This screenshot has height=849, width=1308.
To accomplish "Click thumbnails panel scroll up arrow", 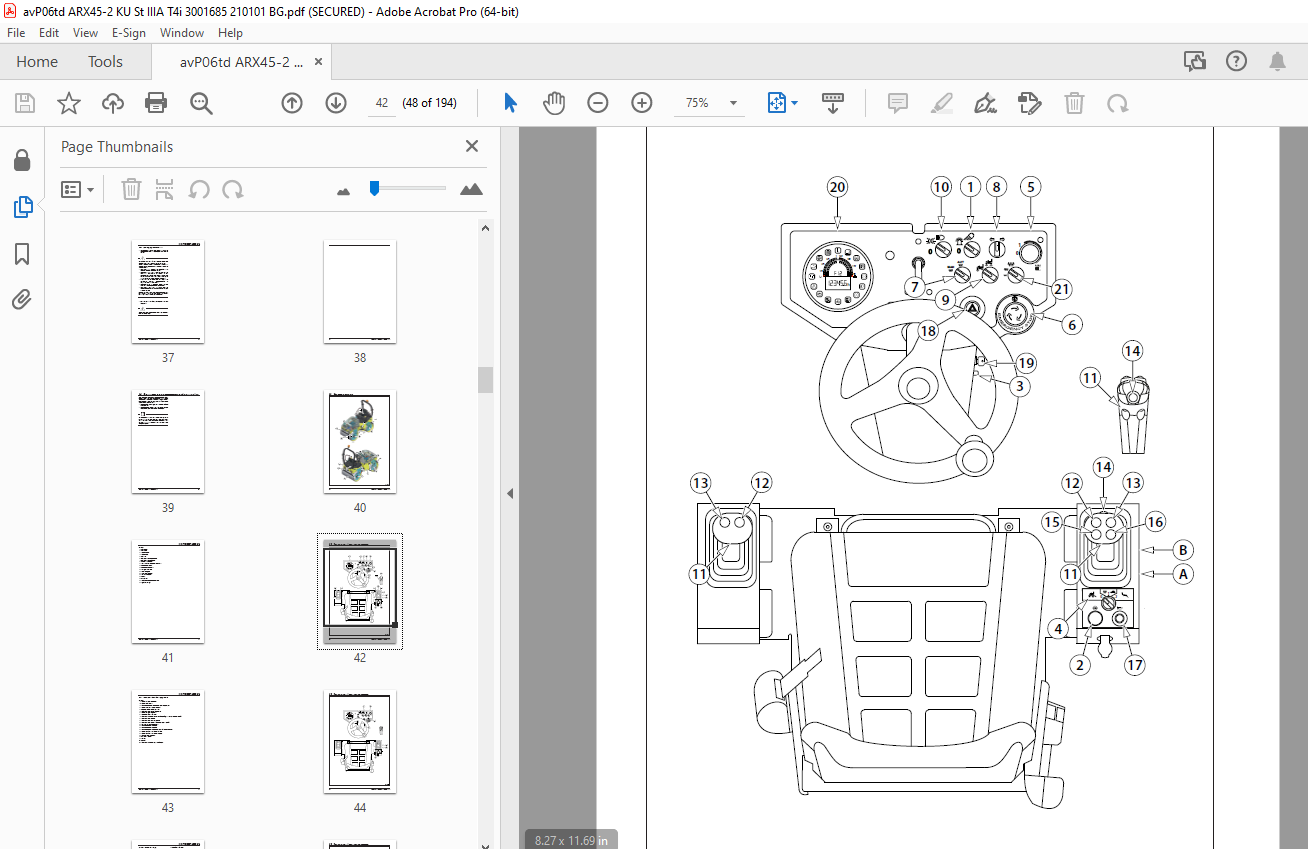I will point(486,227).
